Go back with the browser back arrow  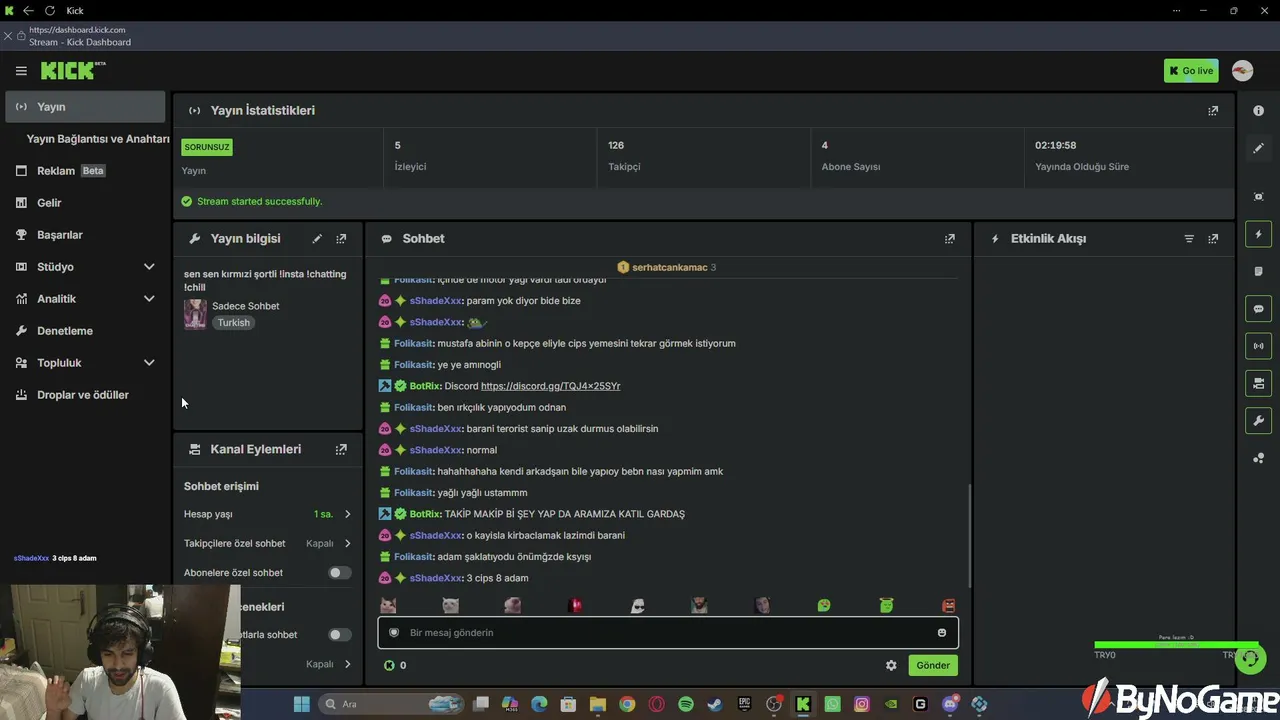pyautogui.click(x=29, y=11)
